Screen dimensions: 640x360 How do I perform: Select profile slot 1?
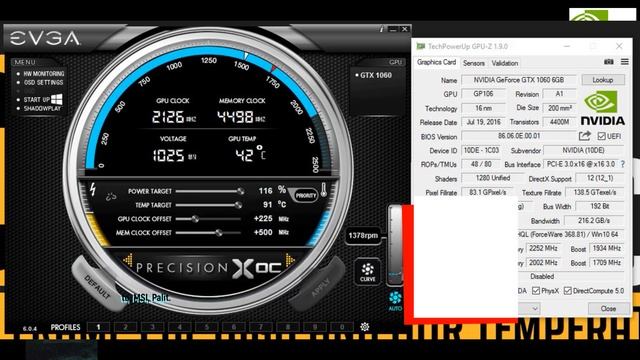[98, 327]
